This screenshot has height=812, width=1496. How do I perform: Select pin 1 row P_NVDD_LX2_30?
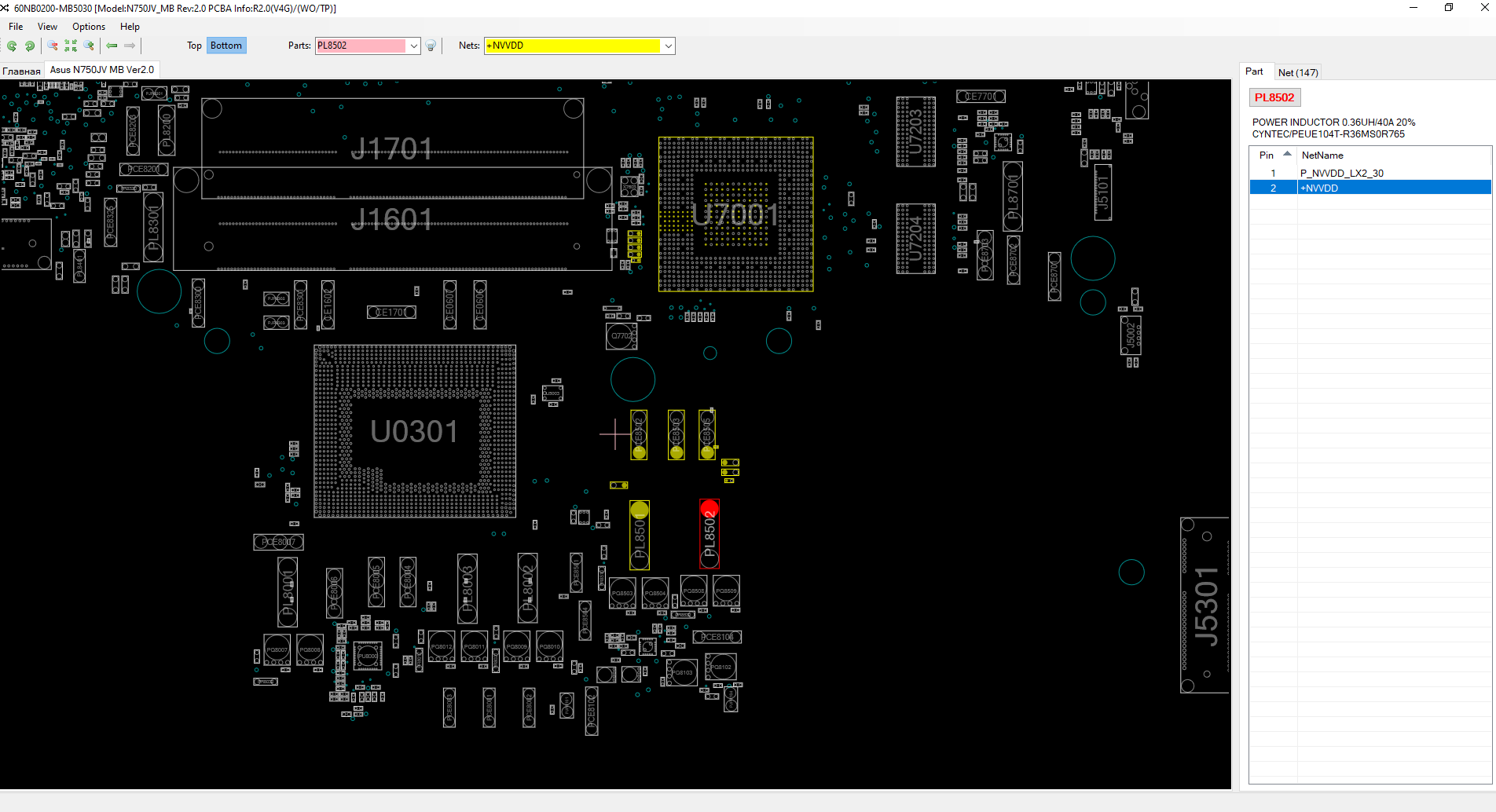1370,173
